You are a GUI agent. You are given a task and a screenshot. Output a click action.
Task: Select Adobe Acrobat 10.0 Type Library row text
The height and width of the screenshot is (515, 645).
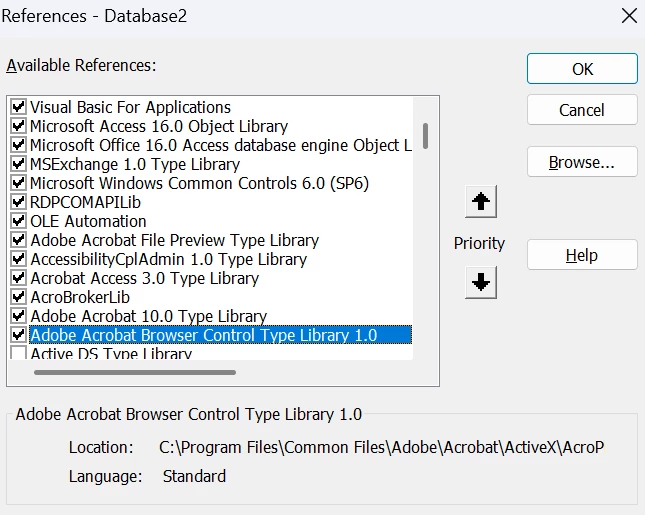[148, 316]
